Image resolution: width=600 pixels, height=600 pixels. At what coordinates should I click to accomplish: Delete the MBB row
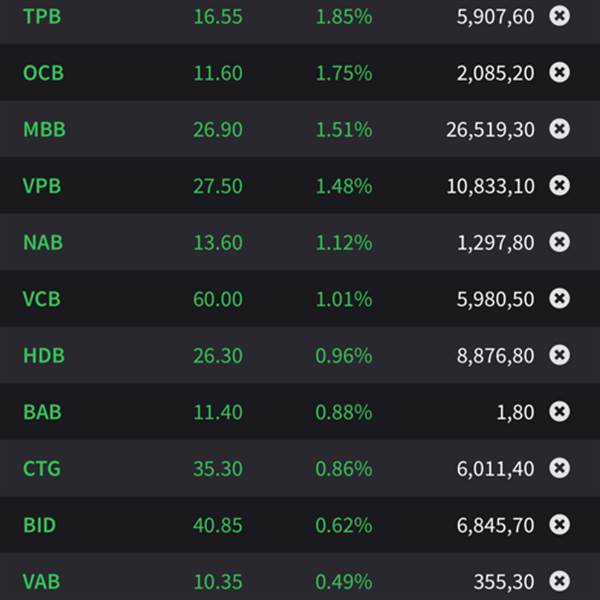click(560, 129)
